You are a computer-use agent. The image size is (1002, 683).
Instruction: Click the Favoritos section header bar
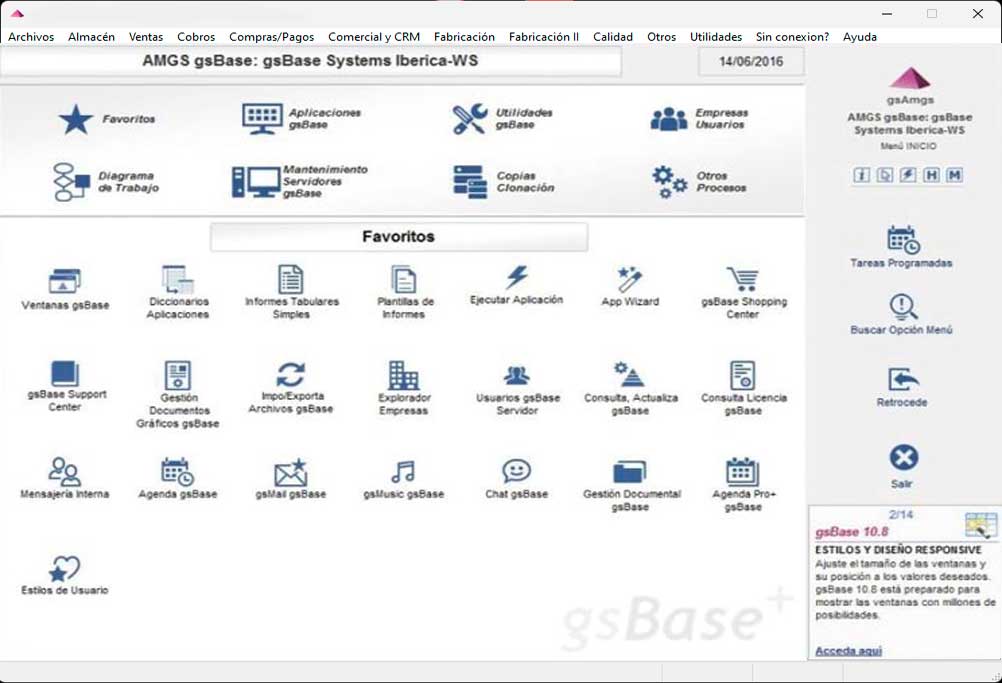tap(399, 236)
